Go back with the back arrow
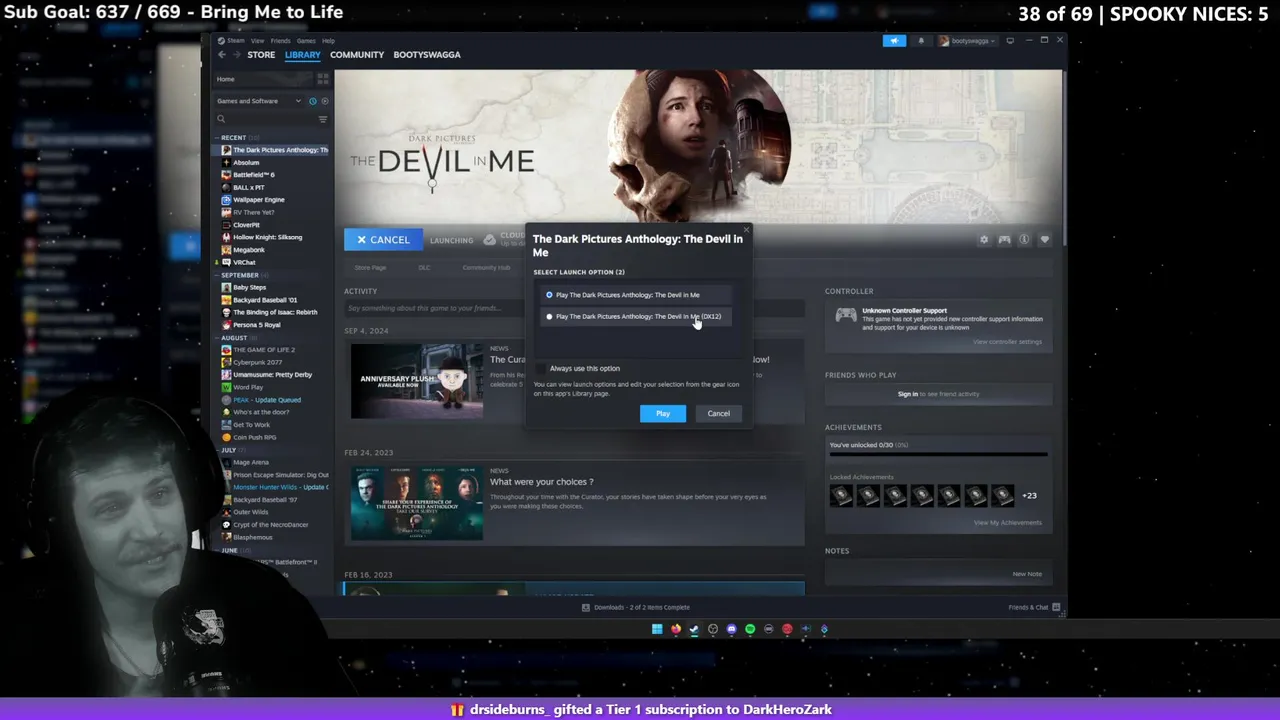 (x=222, y=55)
